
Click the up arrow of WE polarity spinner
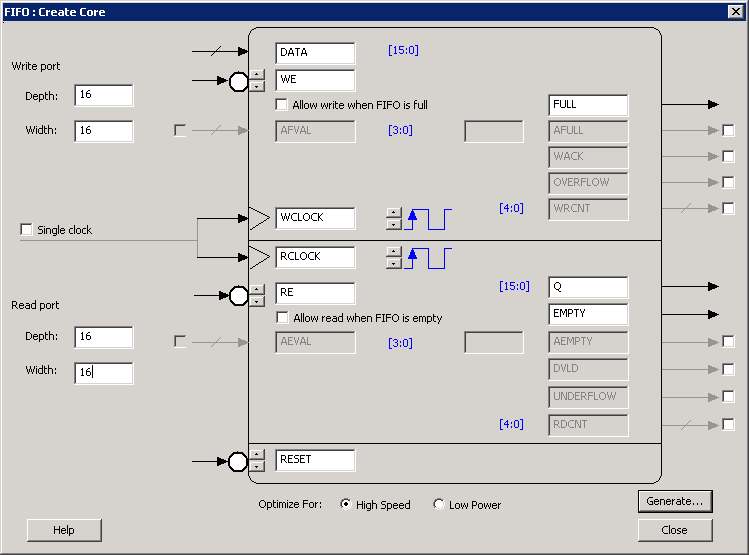pos(257,75)
